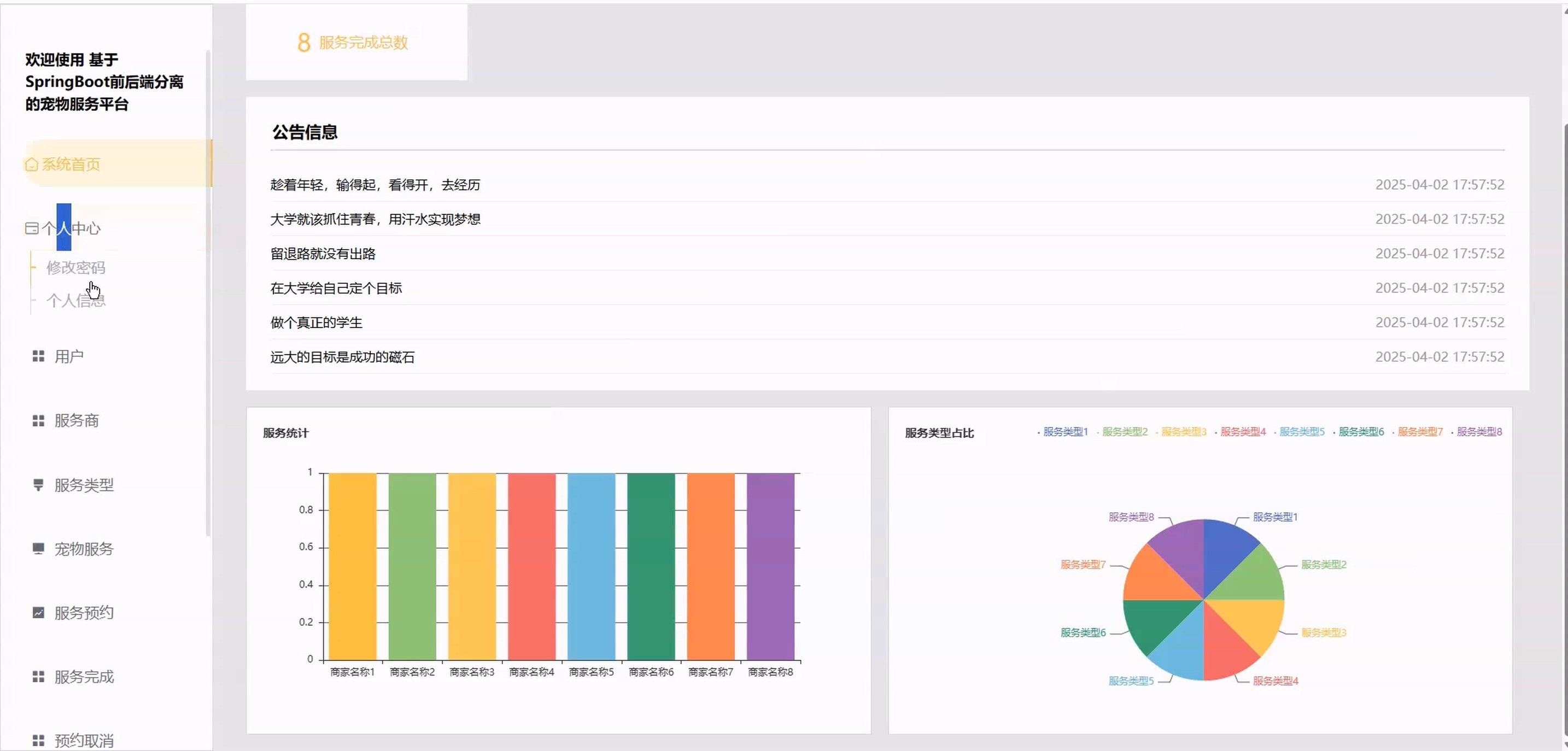
Task: Open announcement 留退路就没有出路
Action: coord(323,254)
